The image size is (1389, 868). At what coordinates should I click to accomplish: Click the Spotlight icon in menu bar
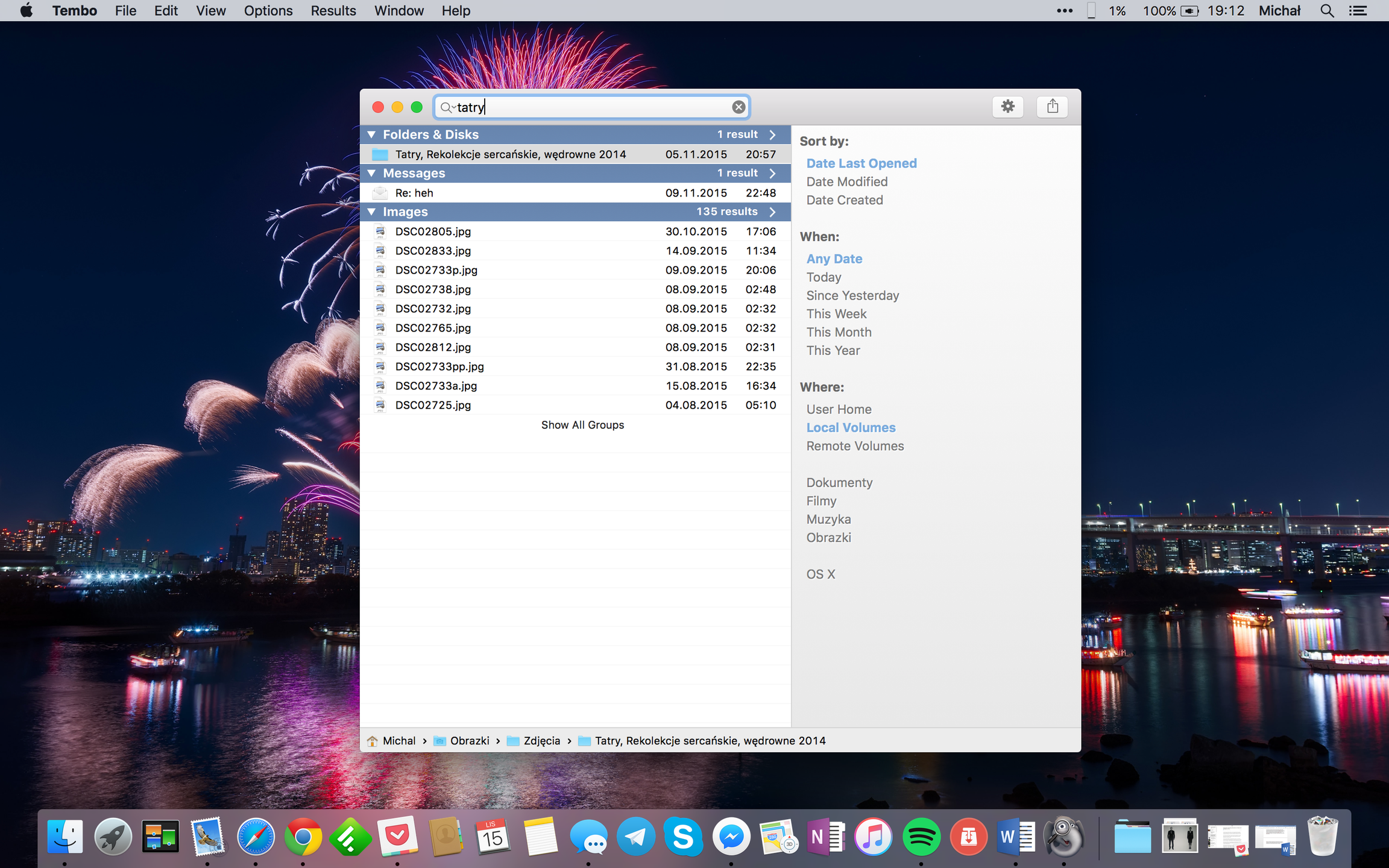click(1326, 11)
